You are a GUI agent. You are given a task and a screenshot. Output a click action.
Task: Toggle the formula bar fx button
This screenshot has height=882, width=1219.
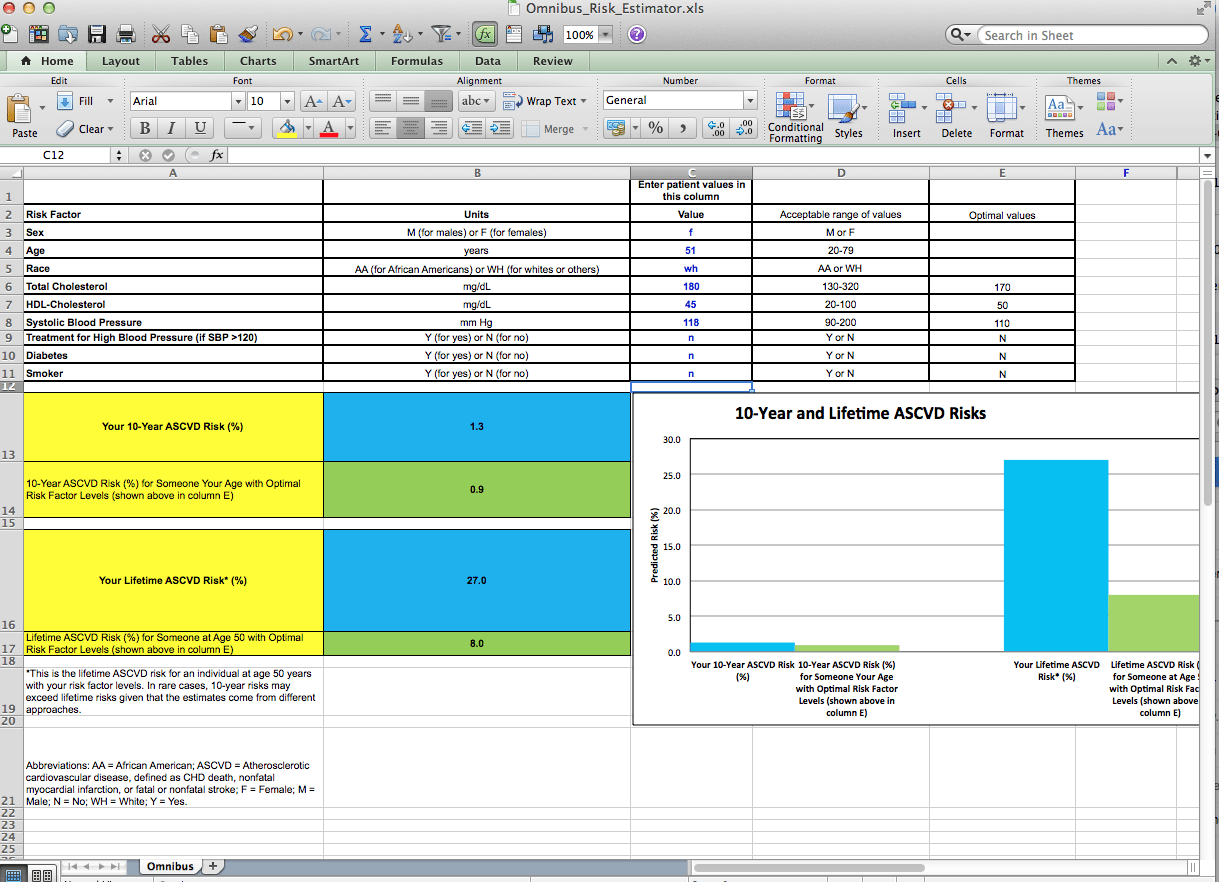point(484,34)
